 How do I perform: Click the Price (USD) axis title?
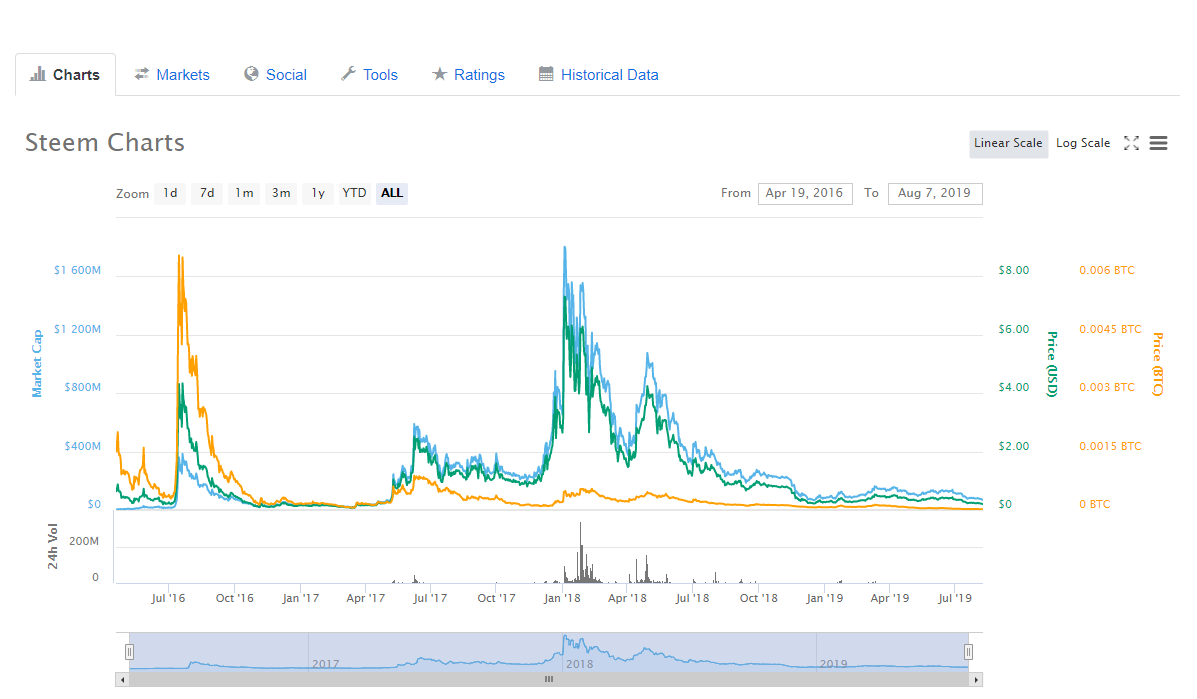point(1052,364)
